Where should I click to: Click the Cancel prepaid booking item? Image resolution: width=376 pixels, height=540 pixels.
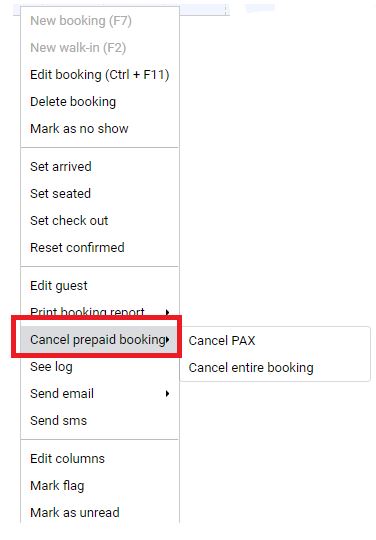tap(100, 340)
